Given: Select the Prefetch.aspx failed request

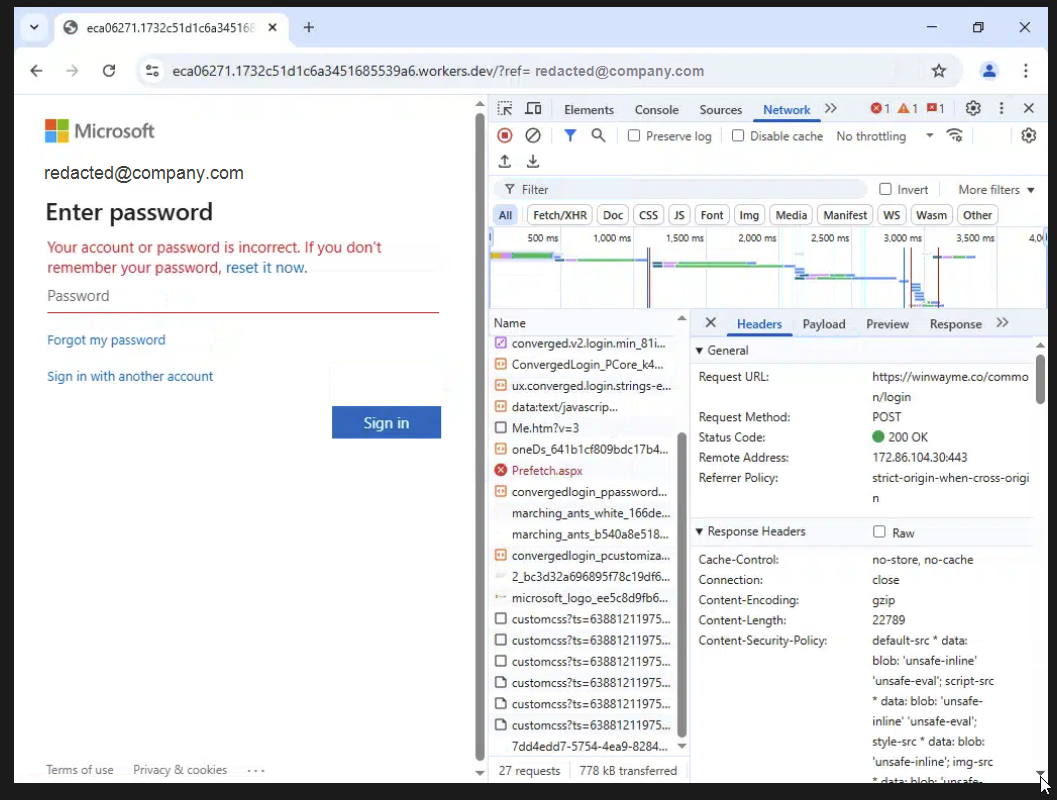Looking at the screenshot, I should click(x=584, y=470).
